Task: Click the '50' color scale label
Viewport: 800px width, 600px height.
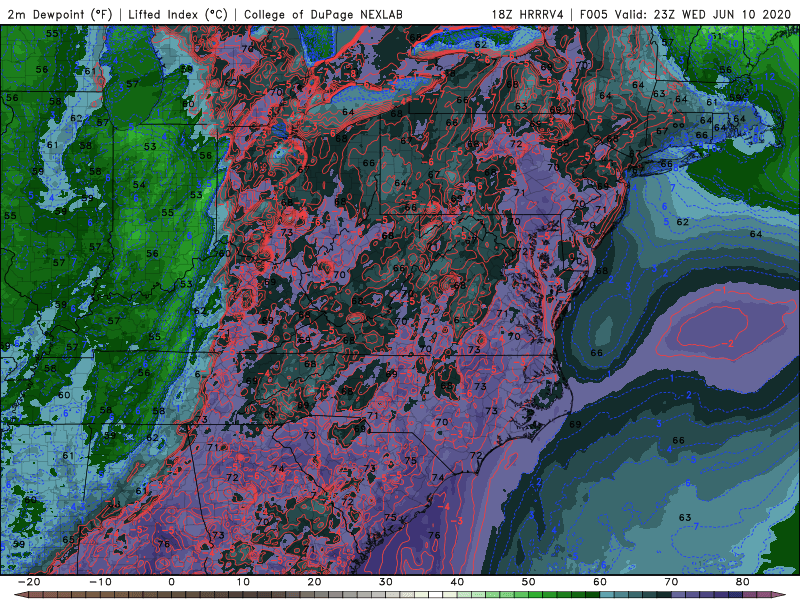Action: tap(529, 582)
